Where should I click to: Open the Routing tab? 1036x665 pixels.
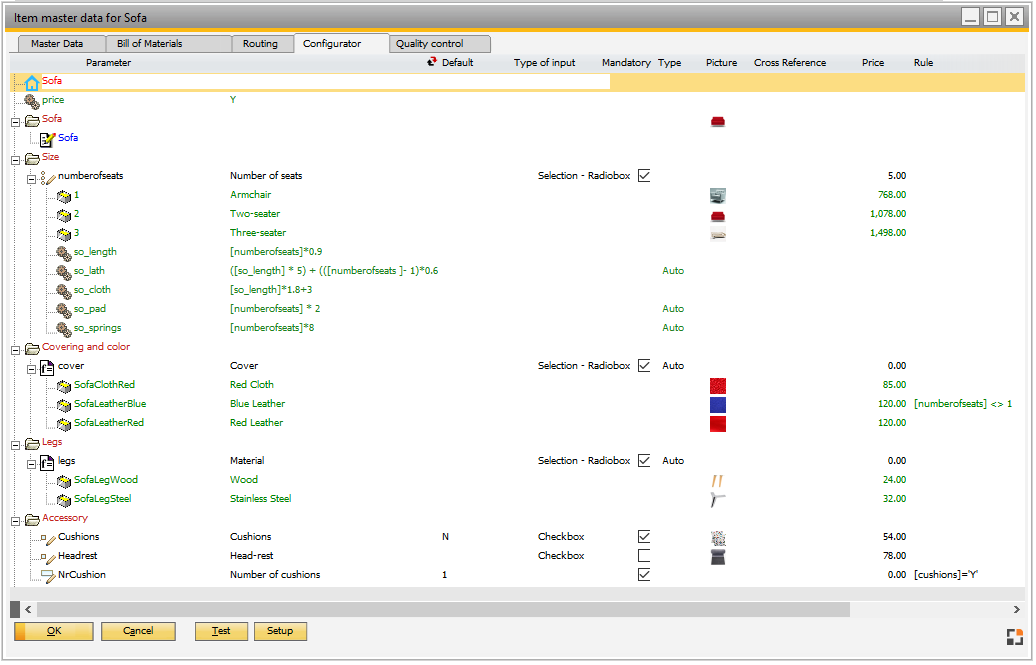261,43
